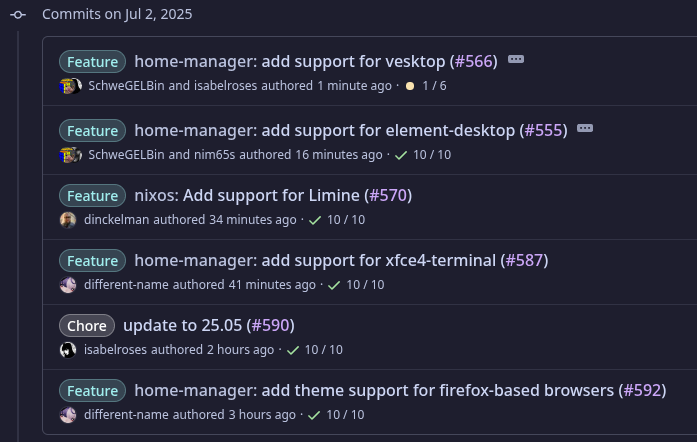
Task: Click dinckelman's avatar
Action: pyautogui.click(x=68, y=220)
